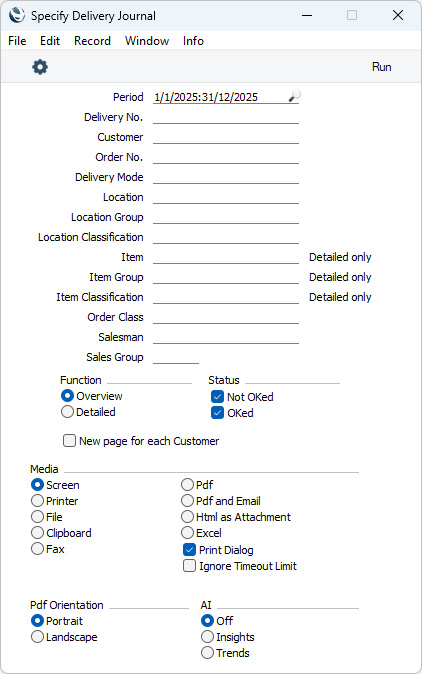Click the application logo in title bar
The height and width of the screenshot is (674, 422).
[17, 15]
